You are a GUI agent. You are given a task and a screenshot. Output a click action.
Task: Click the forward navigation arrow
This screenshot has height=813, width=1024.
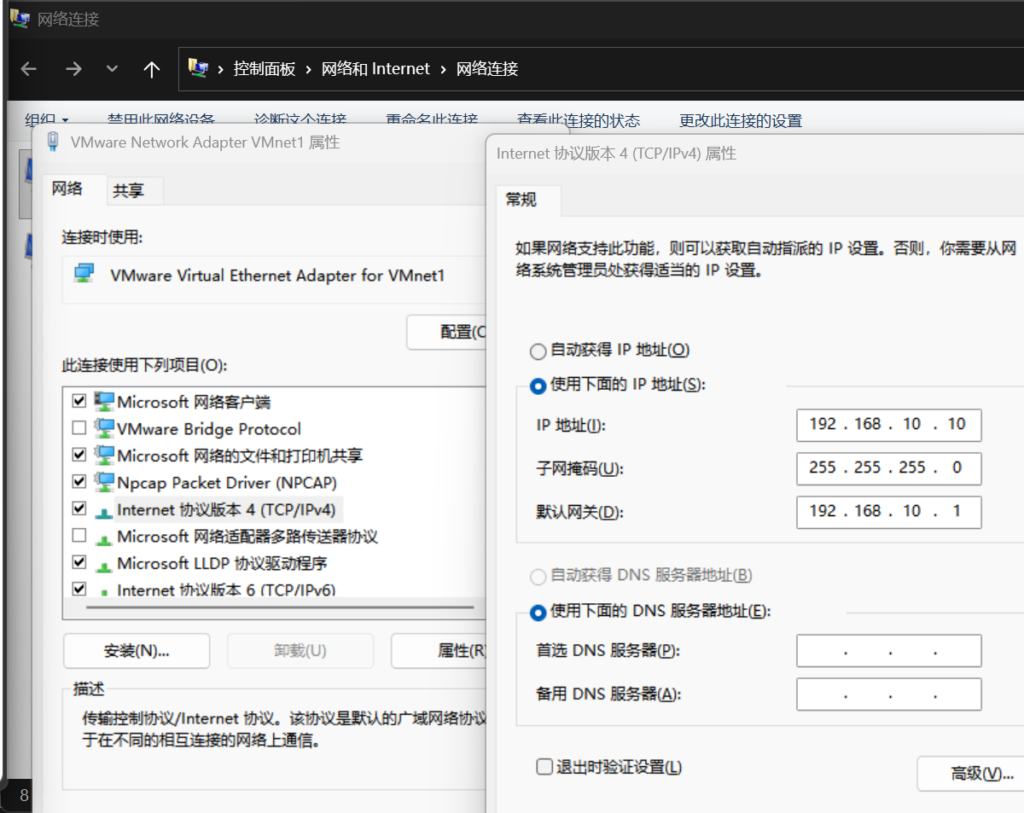point(73,69)
